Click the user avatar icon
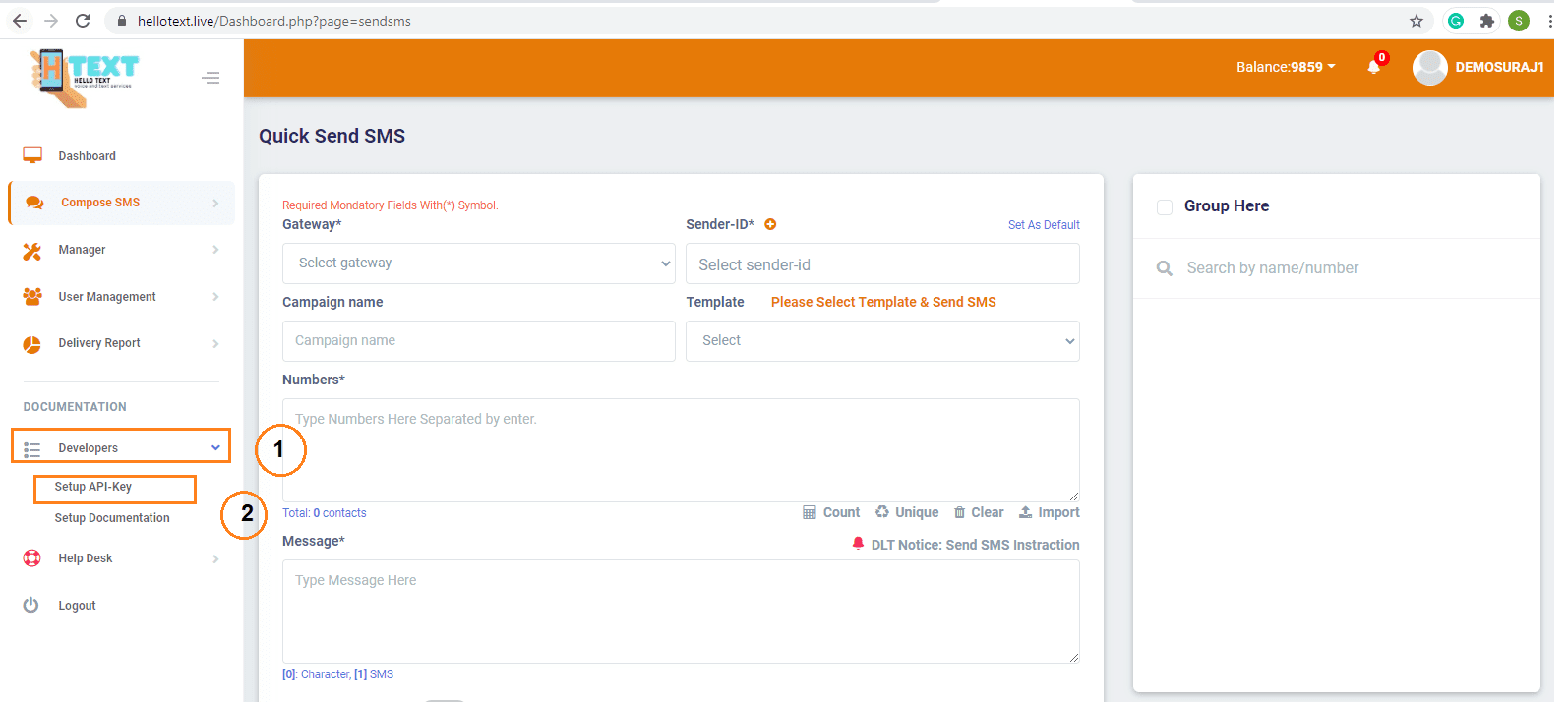This screenshot has height=702, width=1568. point(1429,67)
